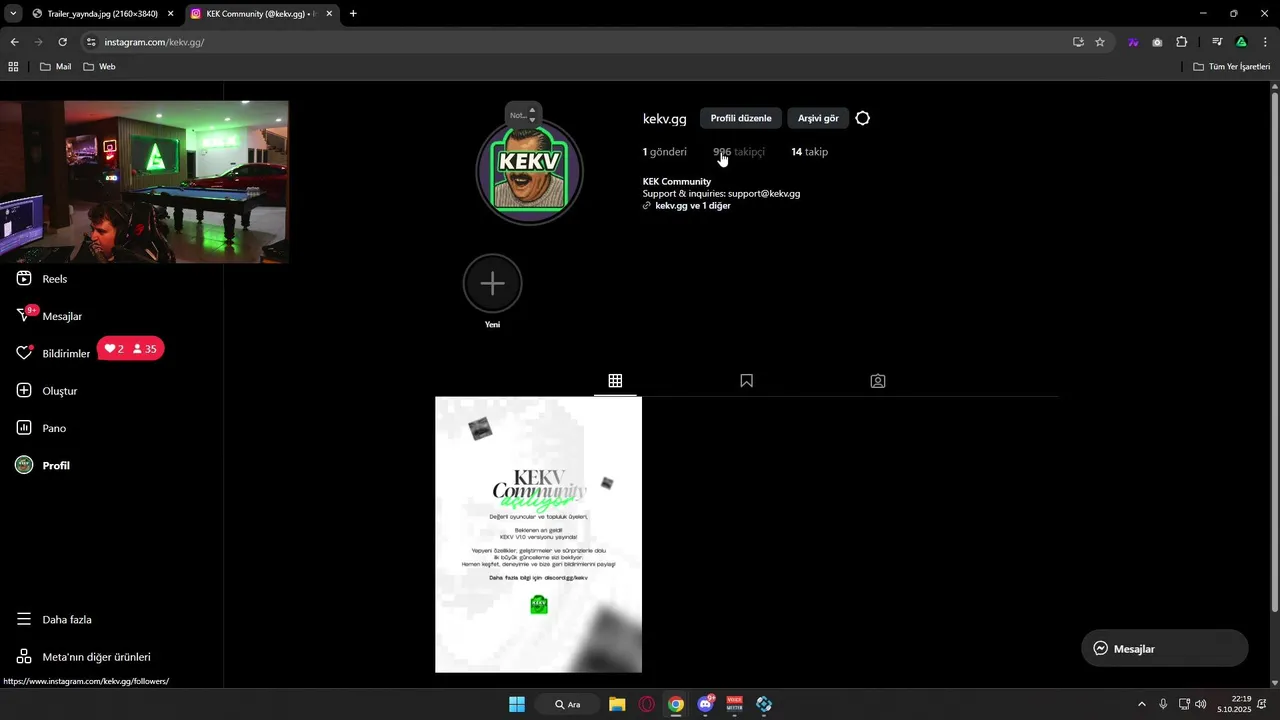Open Tüm Yer İşaretleri folder
Viewport: 1280px width, 720px height.
pos(1231,66)
